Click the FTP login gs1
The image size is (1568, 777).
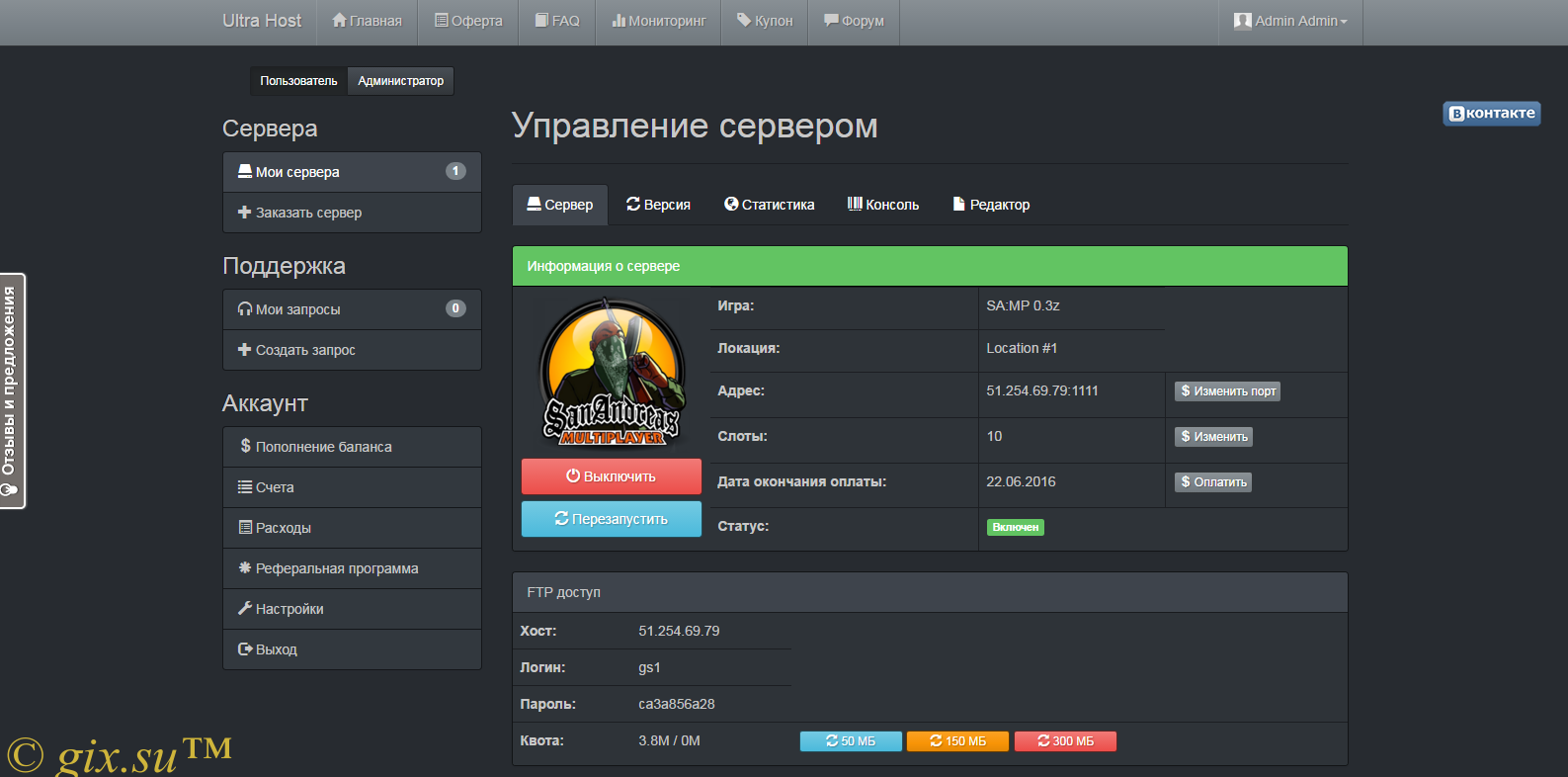(649, 667)
